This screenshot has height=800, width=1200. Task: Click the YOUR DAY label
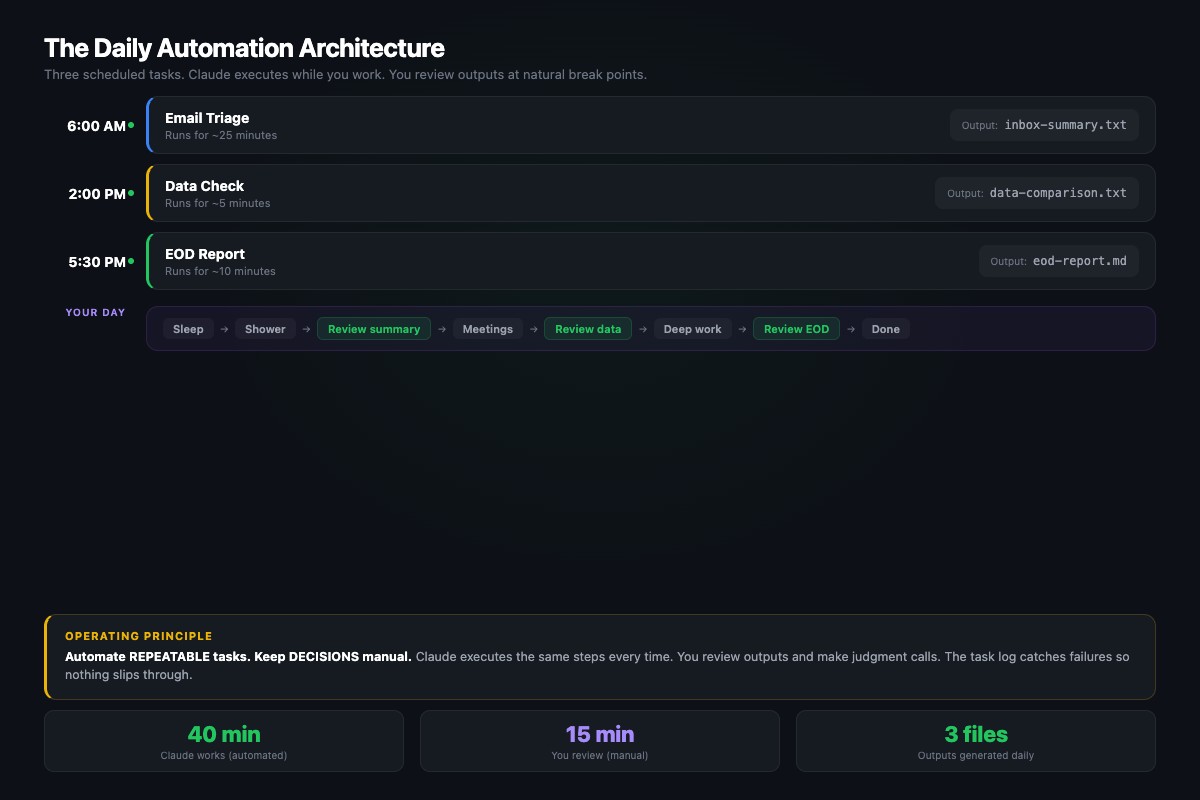coord(96,312)
